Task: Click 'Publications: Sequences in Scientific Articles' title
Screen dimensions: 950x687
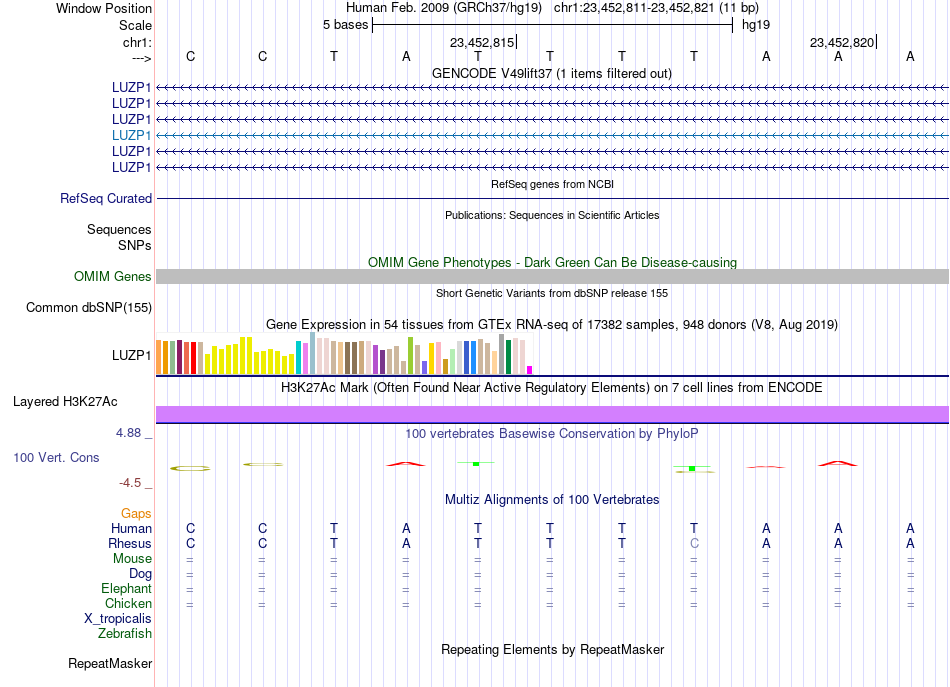Action: (552, 215)
